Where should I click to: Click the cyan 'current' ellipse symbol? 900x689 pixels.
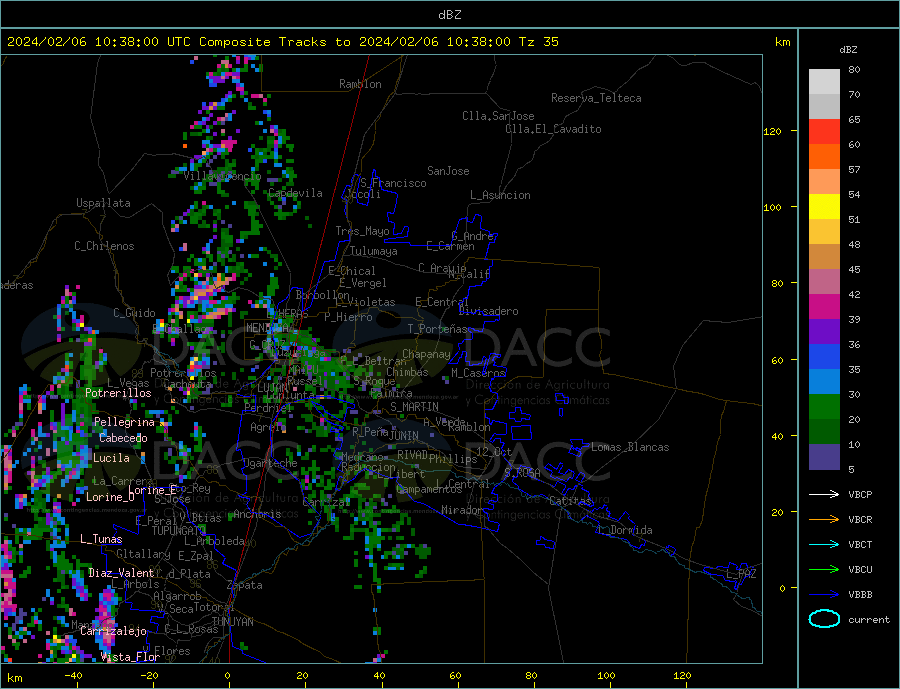click(824, 619)
